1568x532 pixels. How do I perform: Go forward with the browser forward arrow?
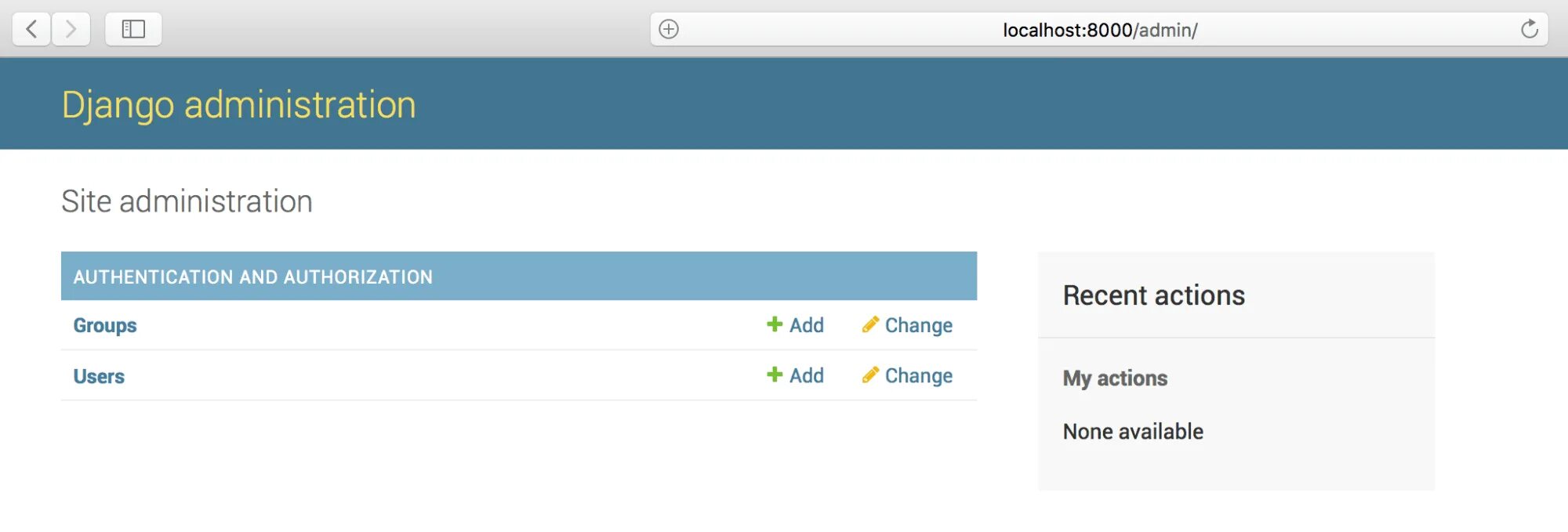tap(71, 30)
